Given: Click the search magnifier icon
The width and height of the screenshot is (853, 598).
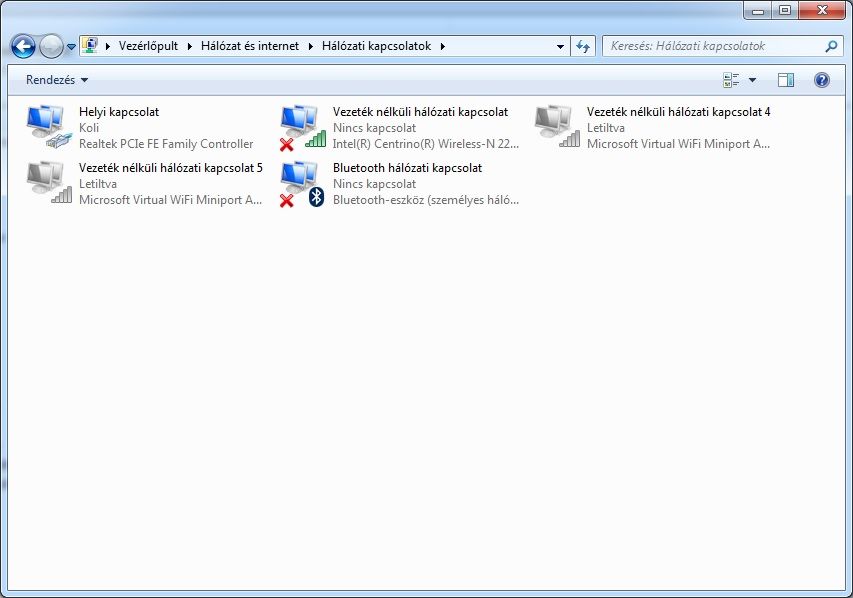Looking at the screenshot, I should pyautogui.click(x=831, y=46).
